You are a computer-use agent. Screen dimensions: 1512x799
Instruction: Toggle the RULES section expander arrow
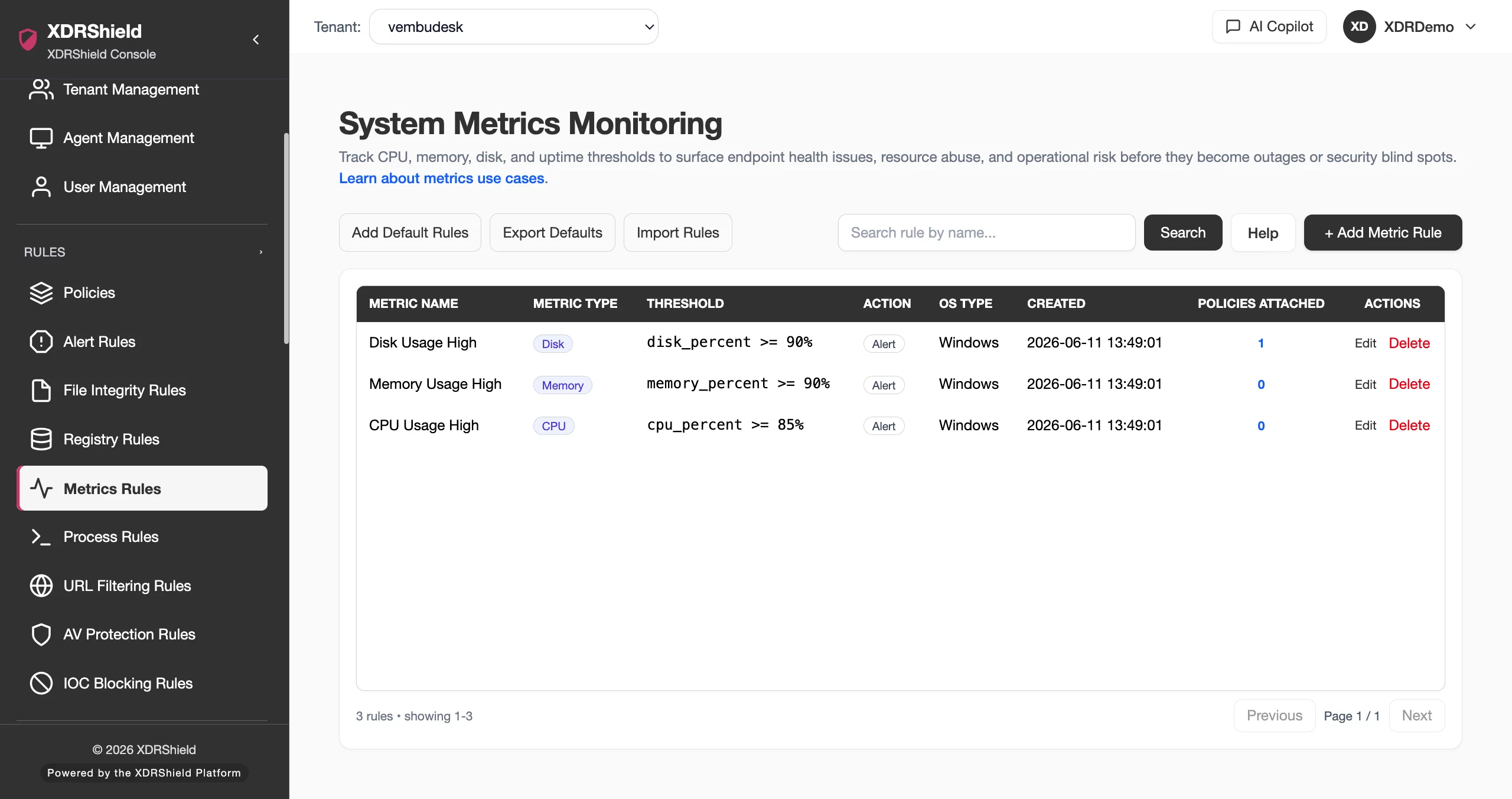[260, 252]
